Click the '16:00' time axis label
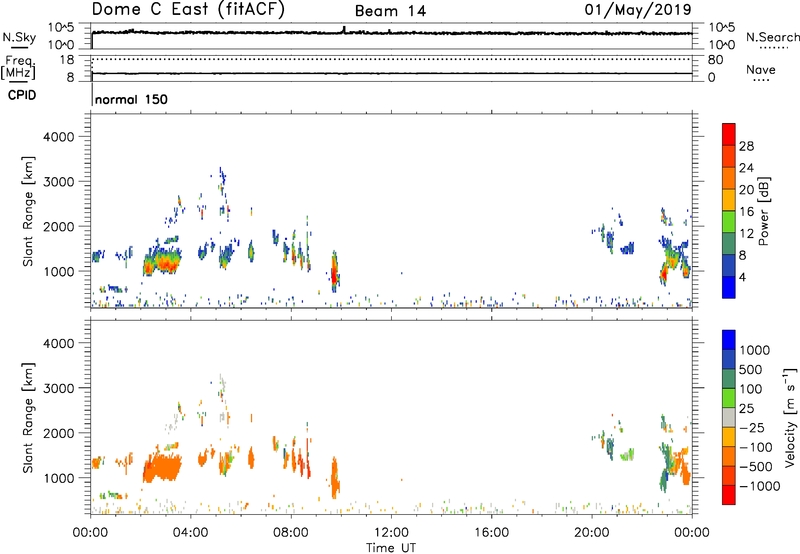Image resolution: width=800 pixels, height=554 pixels. coord(491,533)
